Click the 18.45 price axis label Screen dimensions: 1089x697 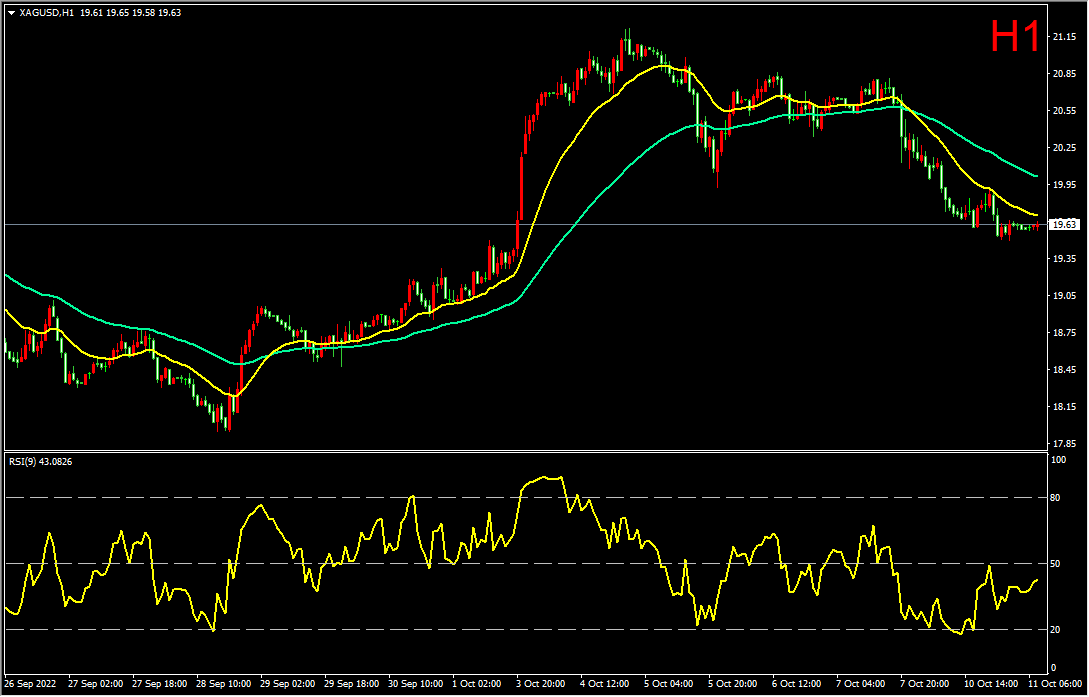tap(1065, 370)
